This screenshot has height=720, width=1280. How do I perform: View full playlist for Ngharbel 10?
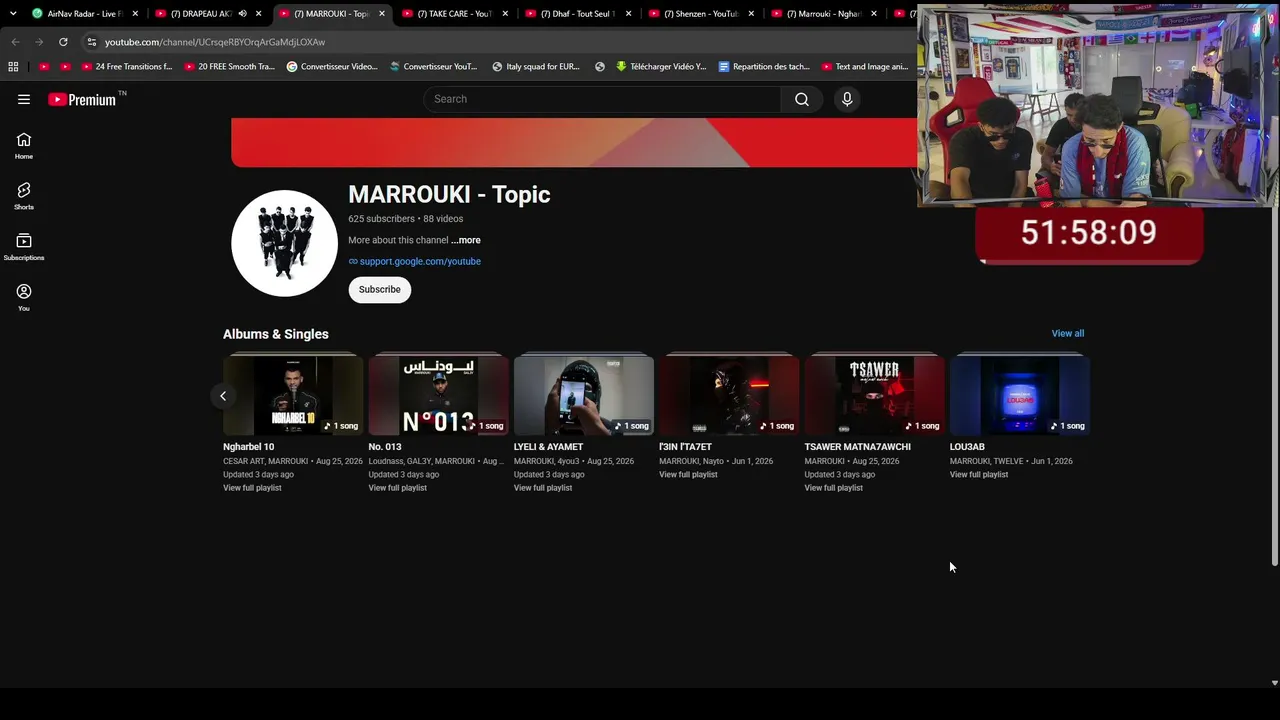(x=252, y=488)
